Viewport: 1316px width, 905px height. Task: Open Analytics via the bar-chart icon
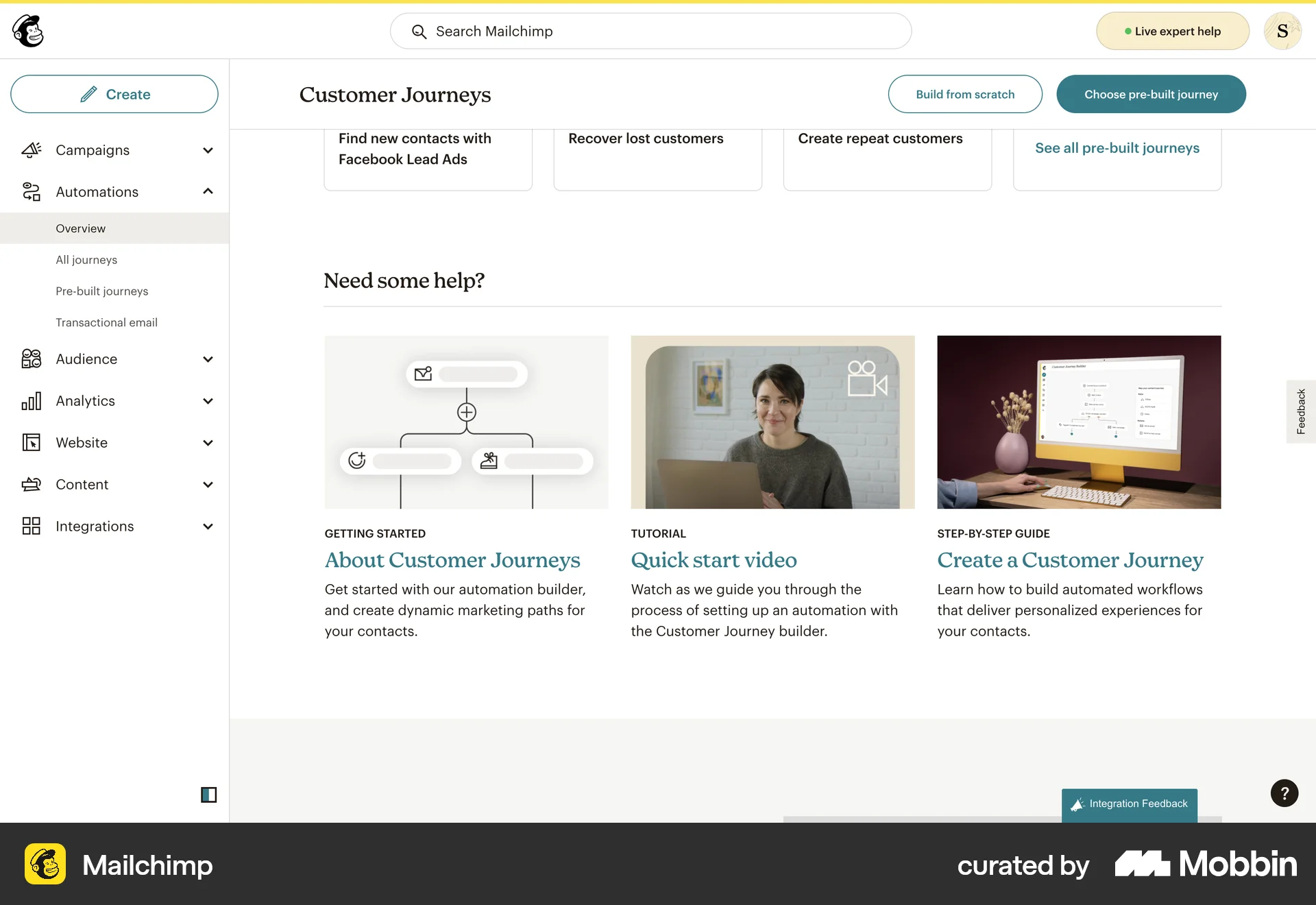(31, 400)
